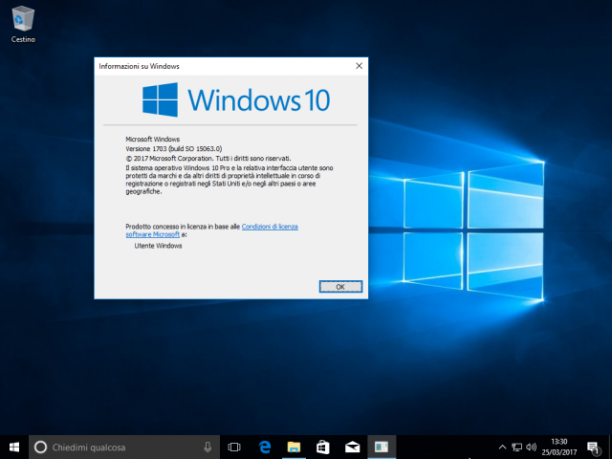The width and height of the screenshot is (612, 459).
Task: Click OK in Informazioni su Windows dialog
Action: click(340, 286)
